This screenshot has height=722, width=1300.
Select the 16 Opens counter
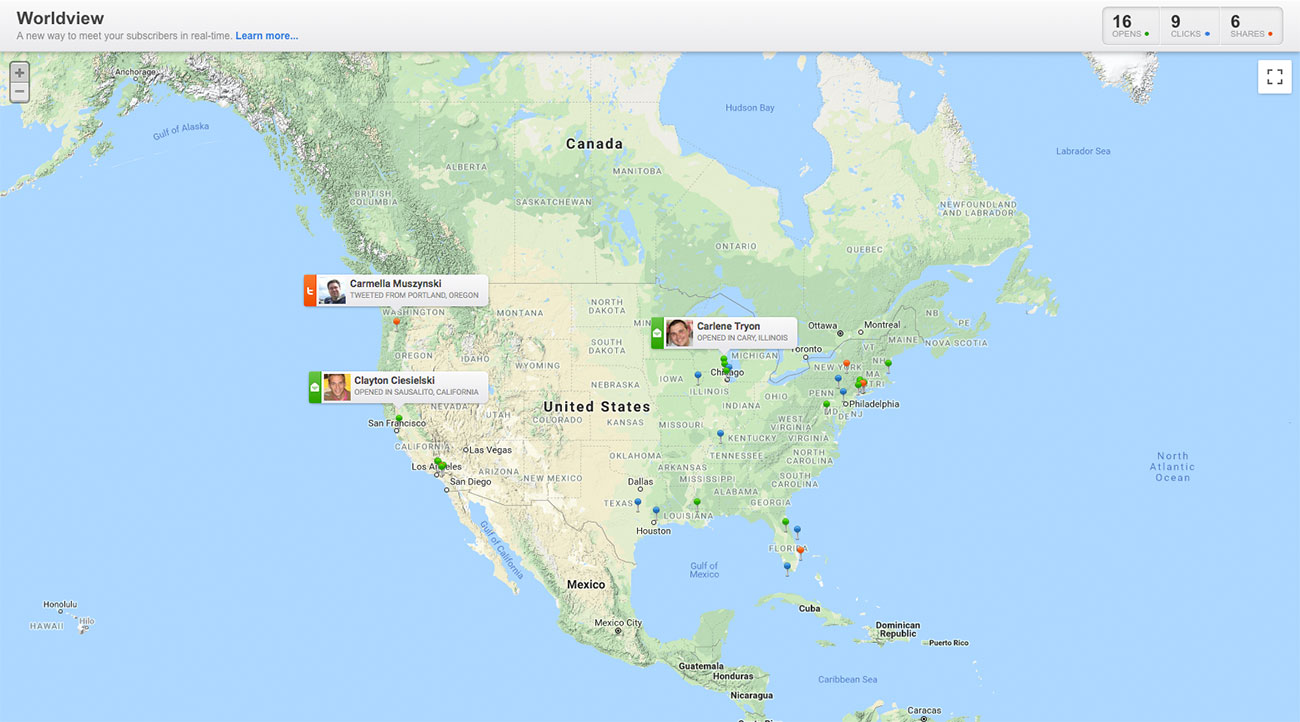[1131, 26]
